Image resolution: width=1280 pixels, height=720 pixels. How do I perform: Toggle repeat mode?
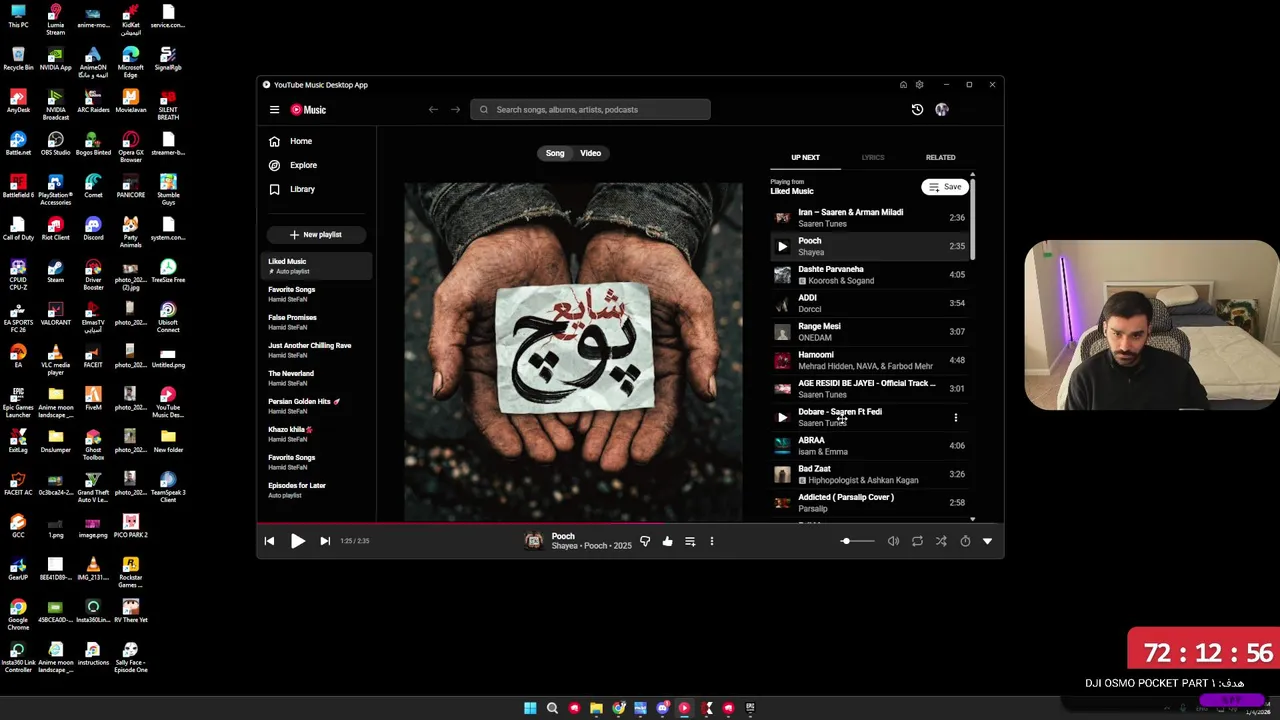tap(917, 541)
